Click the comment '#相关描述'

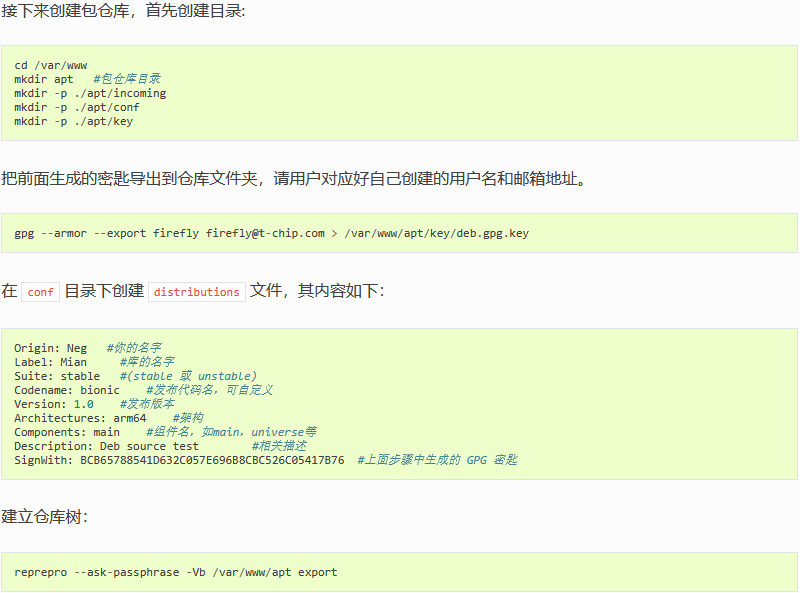(279, 446)
